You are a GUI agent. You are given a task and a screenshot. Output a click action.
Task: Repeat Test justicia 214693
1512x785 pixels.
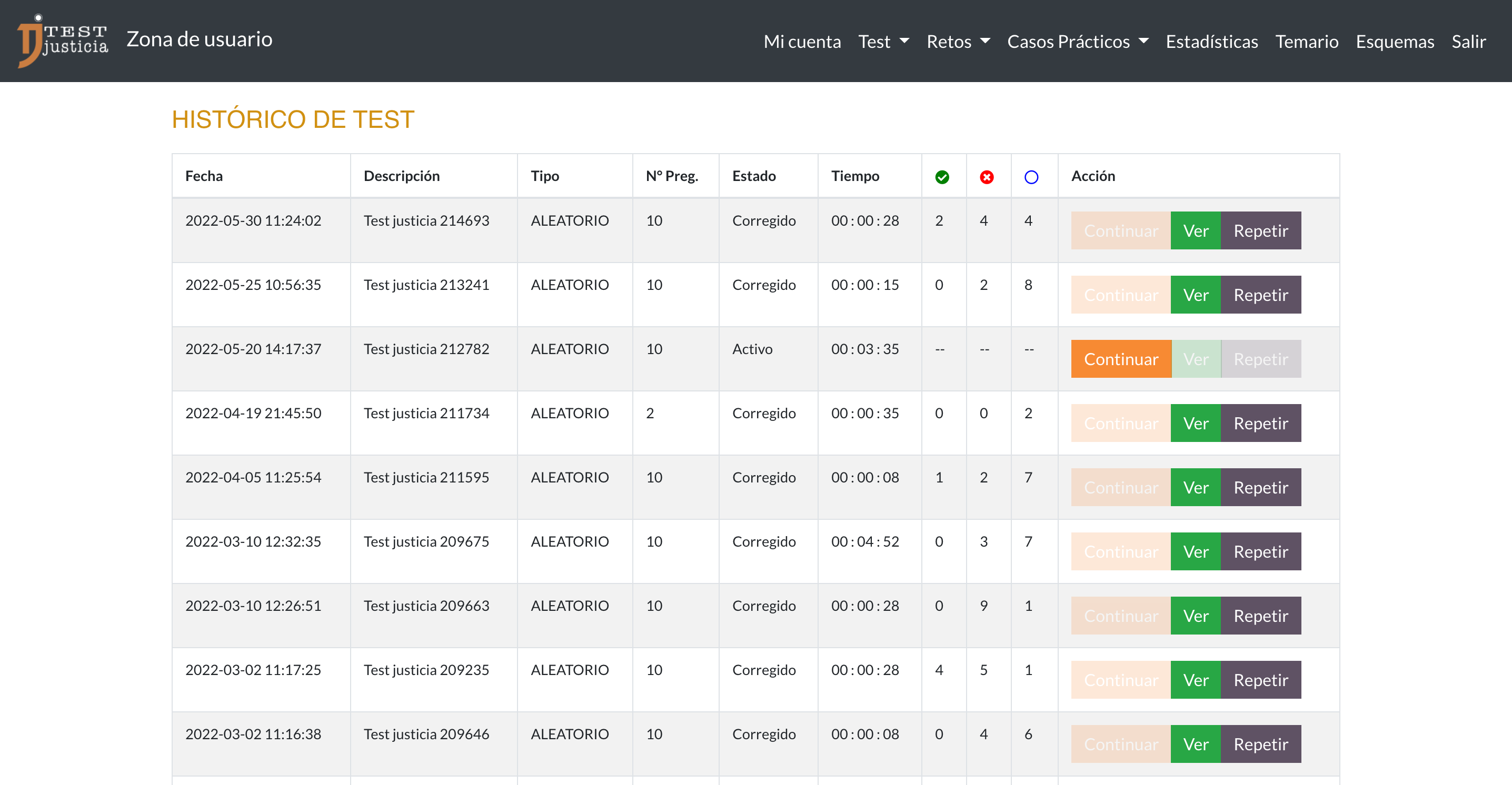point(1261,230)
